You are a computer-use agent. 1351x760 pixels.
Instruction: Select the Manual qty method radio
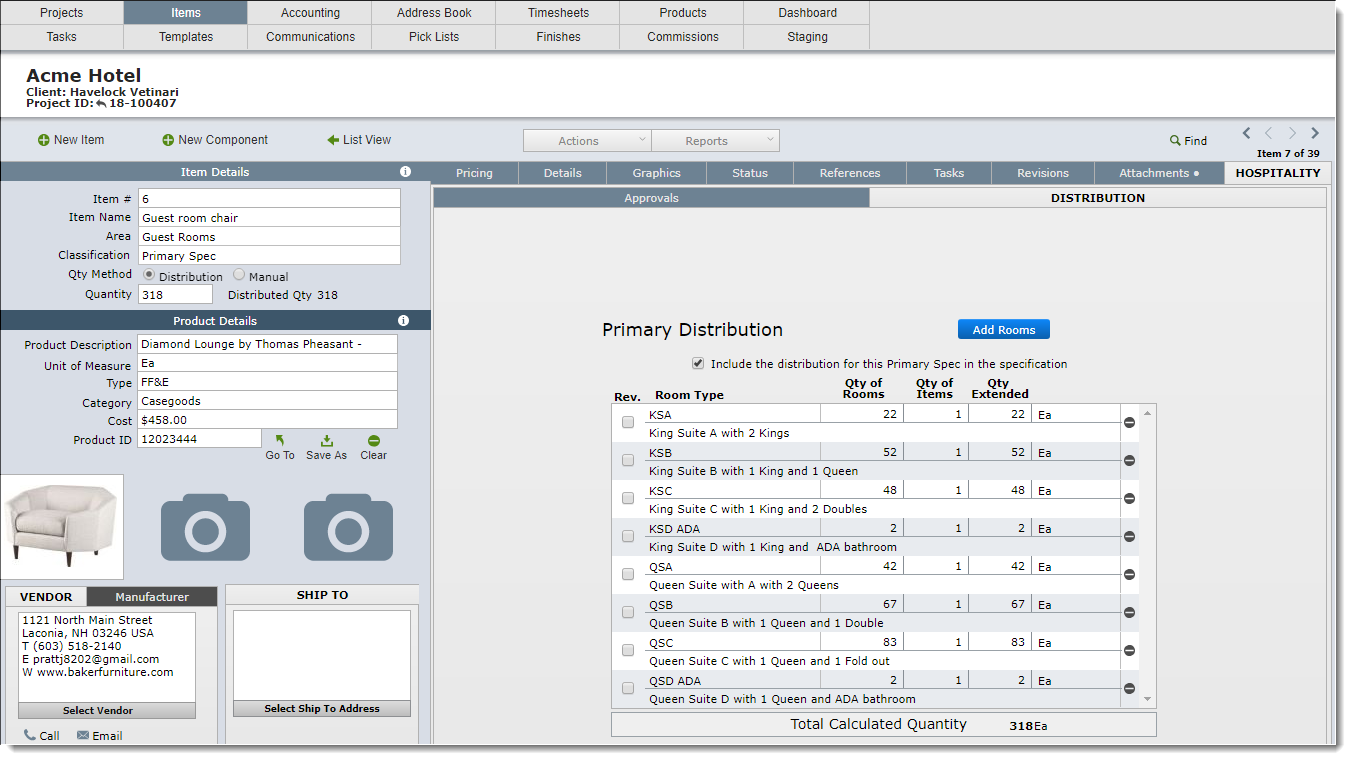click(239, 275)
